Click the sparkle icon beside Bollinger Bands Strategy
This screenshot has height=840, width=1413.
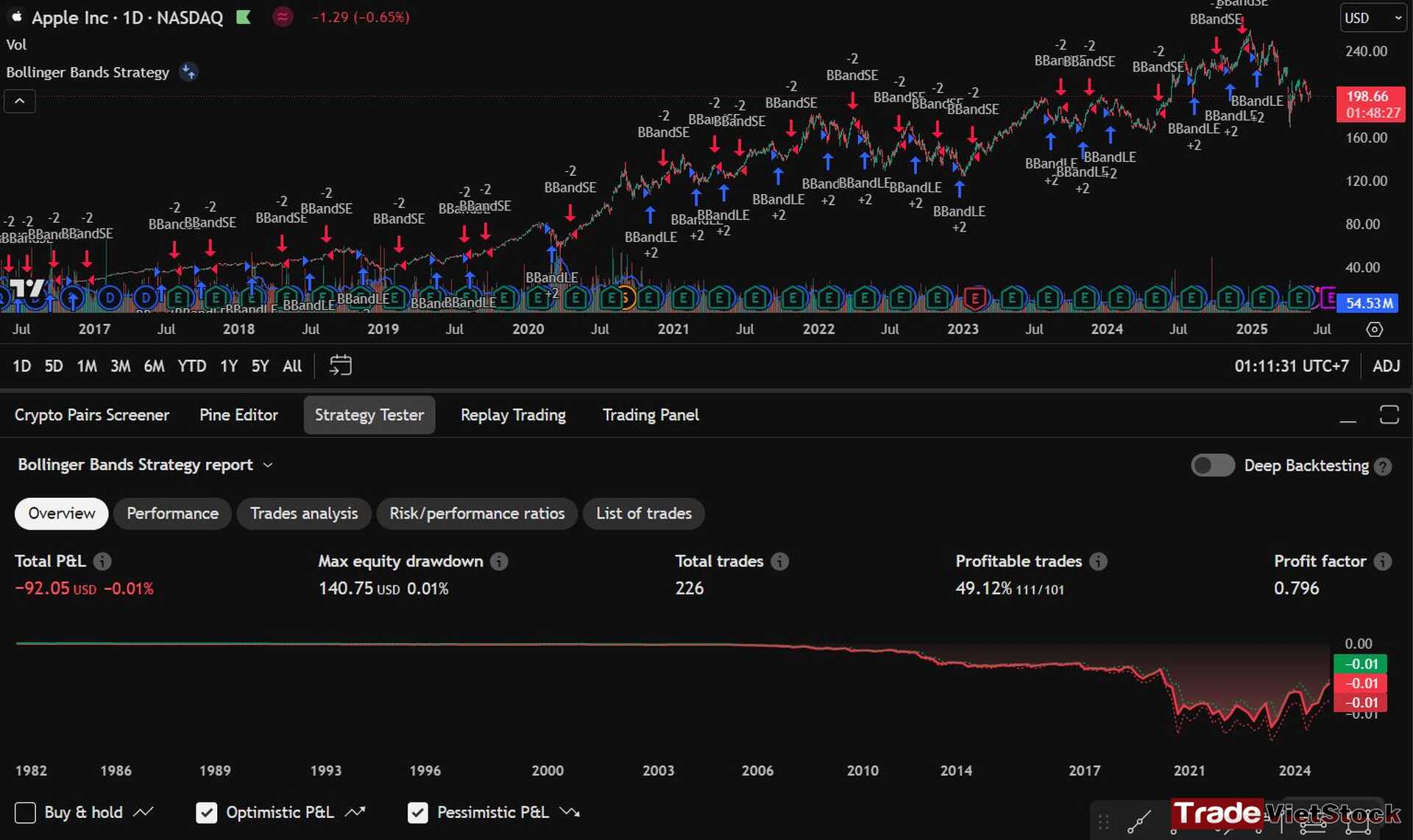click(x=189, y=72)
